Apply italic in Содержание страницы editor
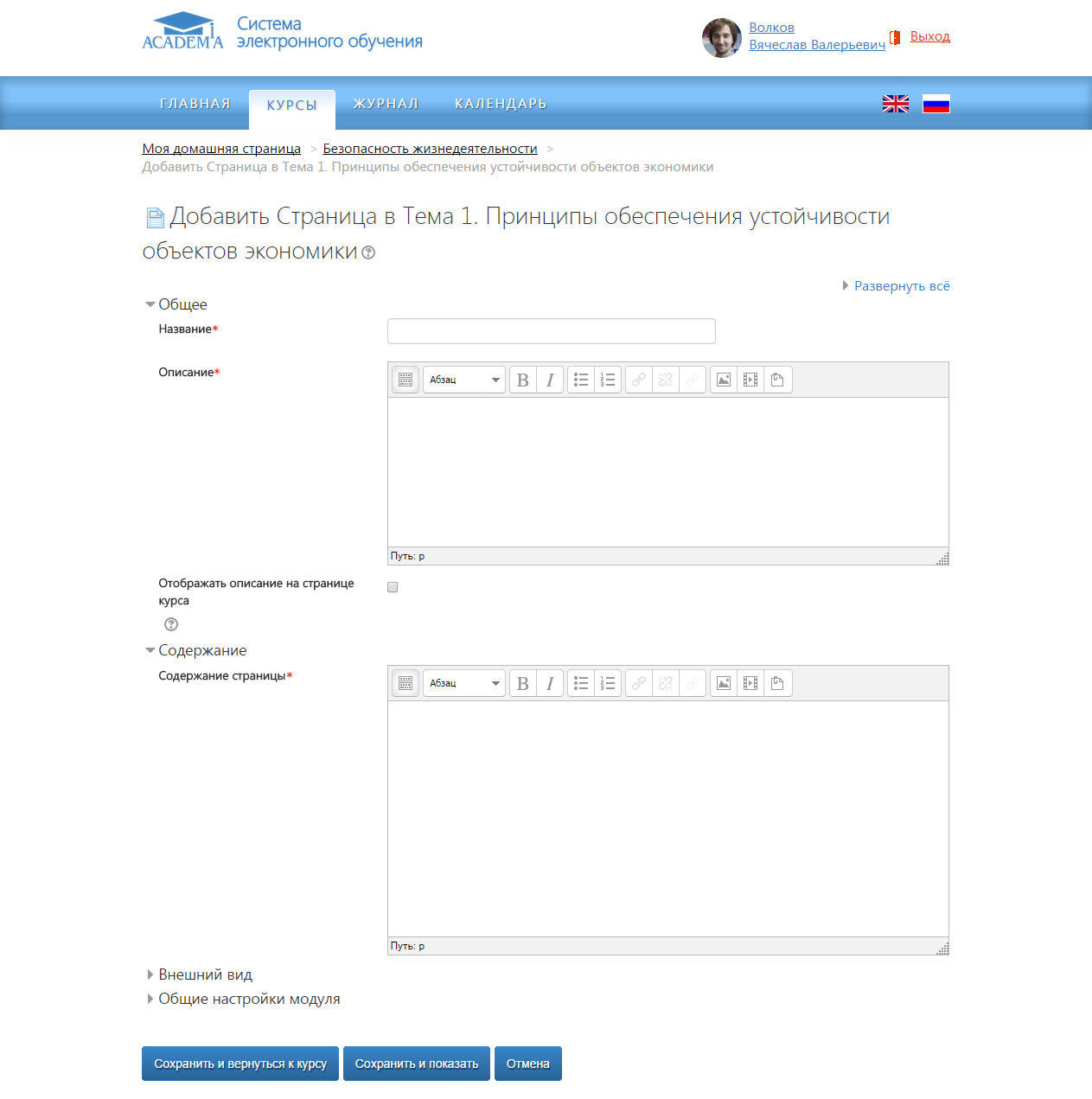The width and height of the screenshot is (1092, 1099). pyautogui.click(x=550, y=683)
